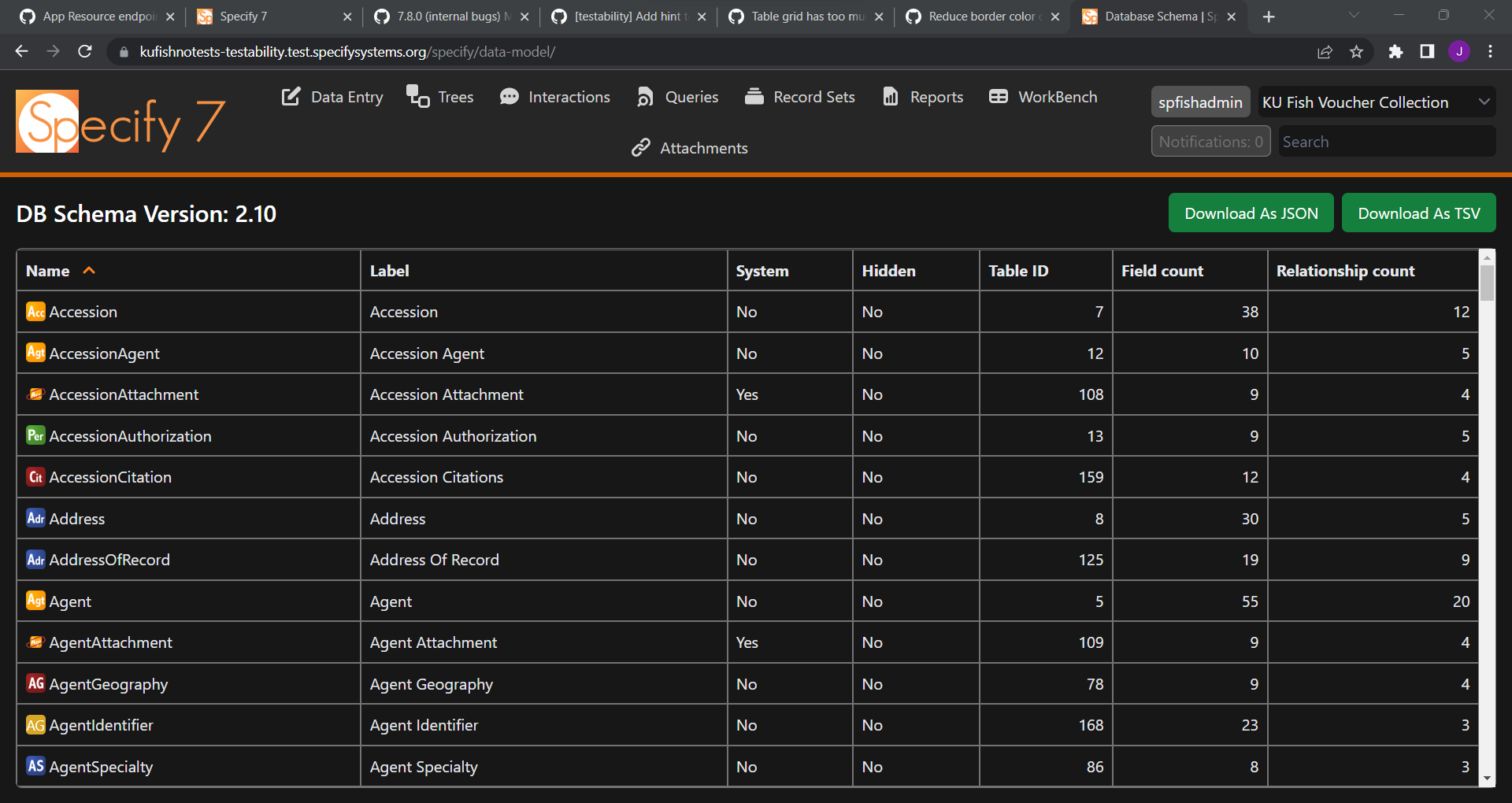Click the Specify 7 logo
This screenshot has width=1512, height=803.
coord(120,122)
